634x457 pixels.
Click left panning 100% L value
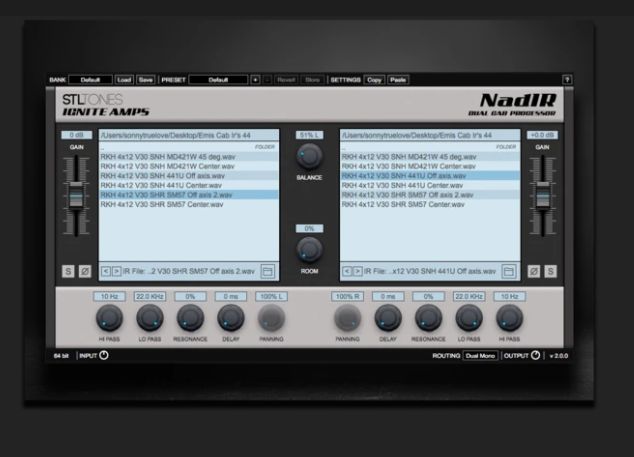point(271,296)
